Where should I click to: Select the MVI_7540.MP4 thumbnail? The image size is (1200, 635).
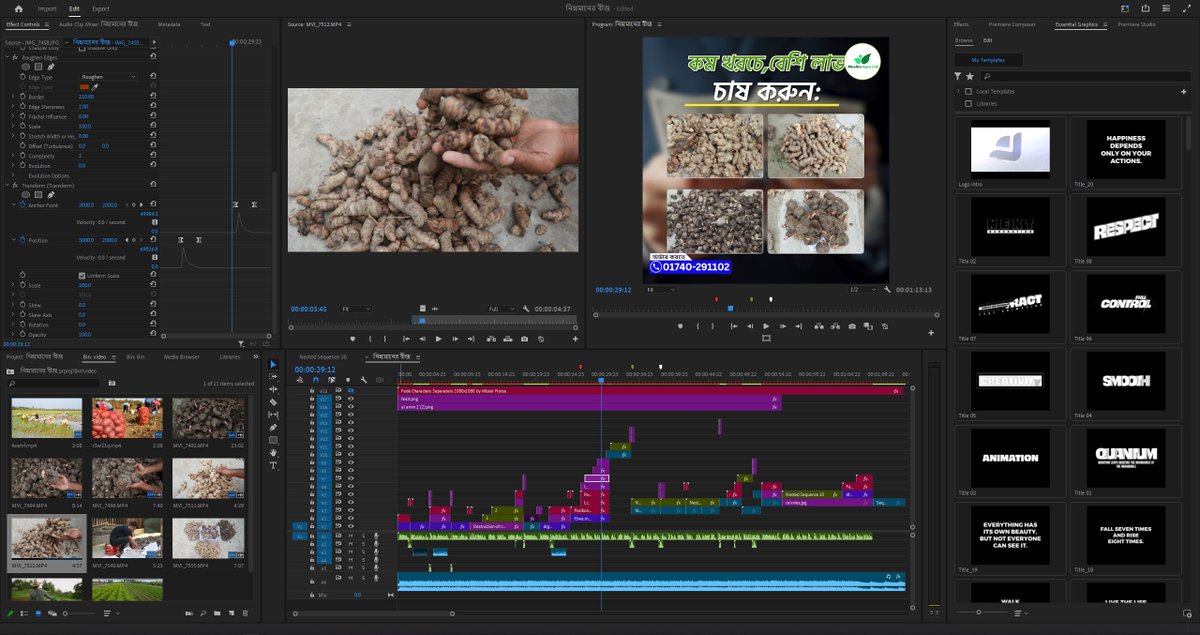[127, 537]
